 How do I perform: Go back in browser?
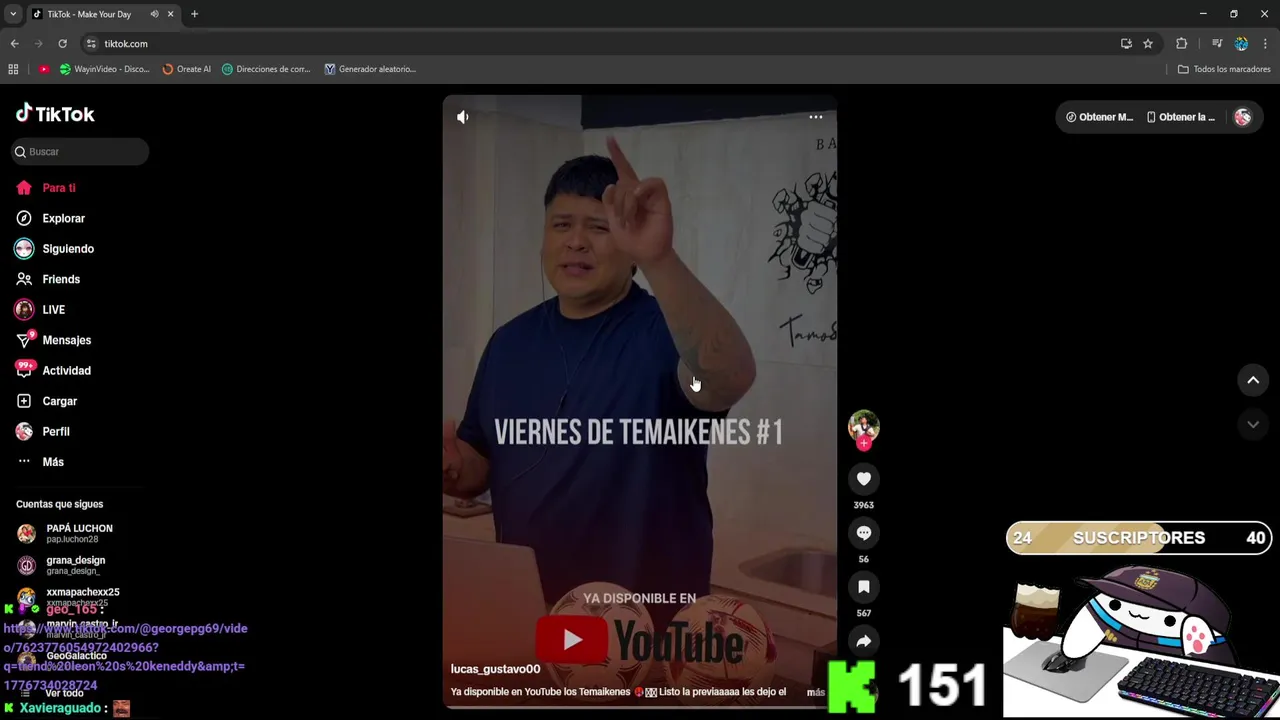[14, 44]
